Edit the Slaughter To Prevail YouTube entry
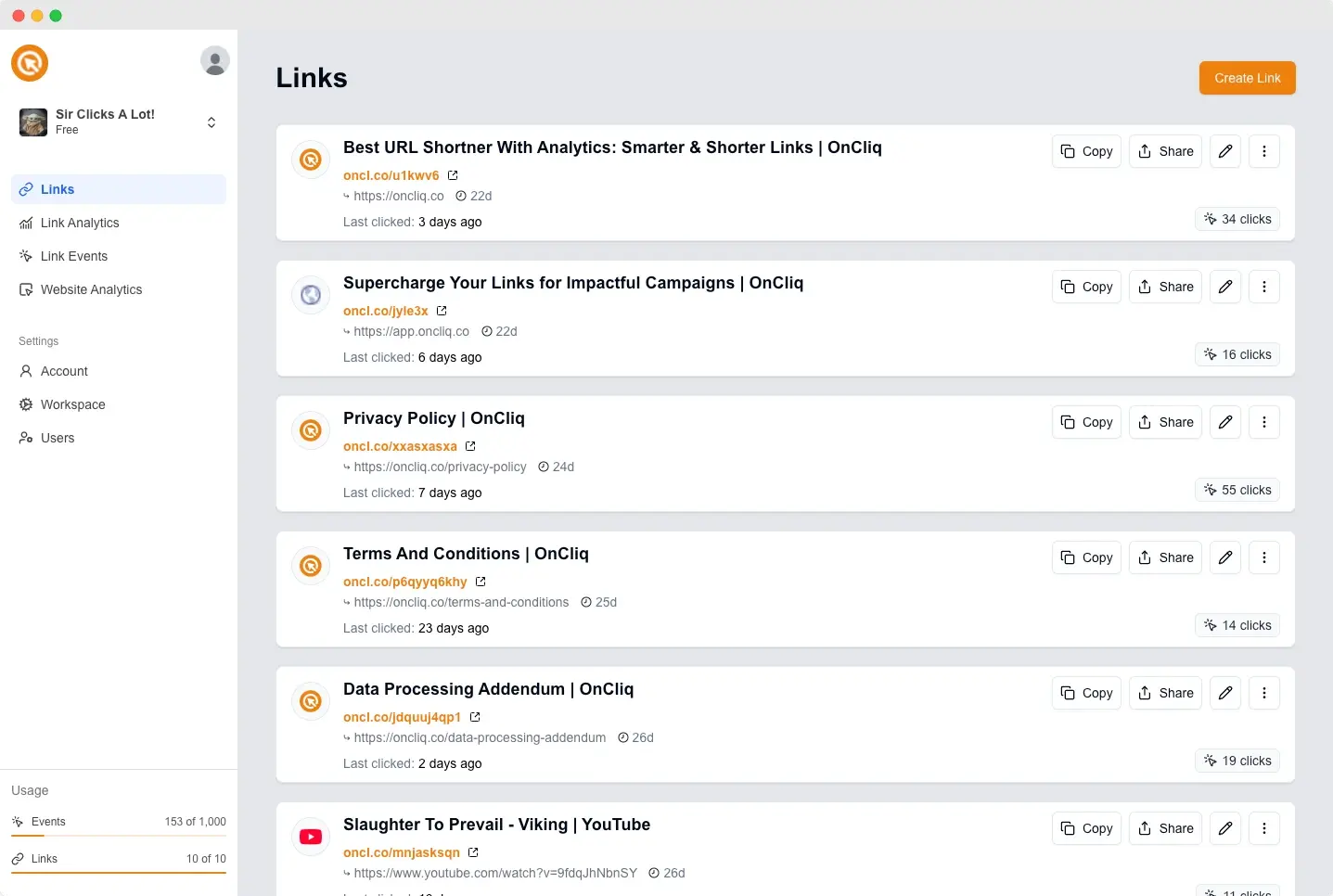The width and height of the screenshot is (1333, 896). [1225, 828]
